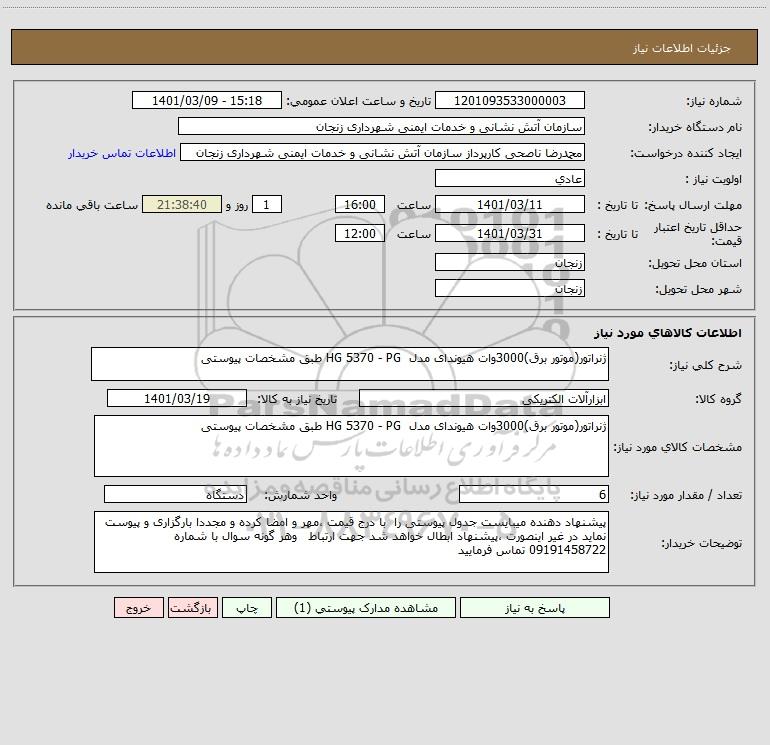The image size is (770, 745).
Task: Click the section title اطلاعات کالاهای مورد نیاز
Action: (668, 333)
